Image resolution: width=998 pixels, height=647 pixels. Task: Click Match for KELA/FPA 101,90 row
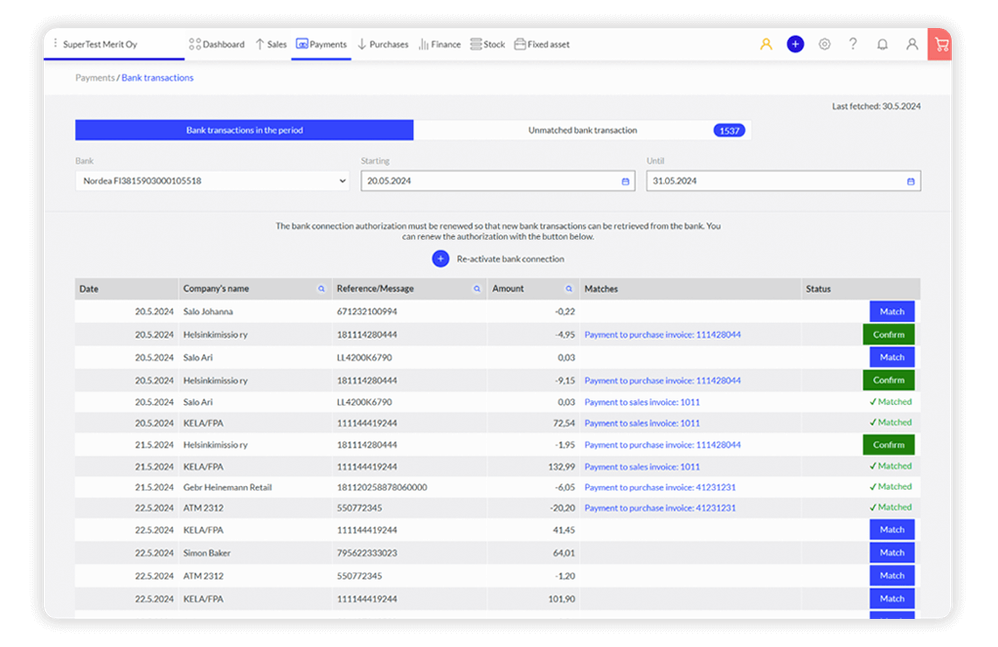pos(892,598)
